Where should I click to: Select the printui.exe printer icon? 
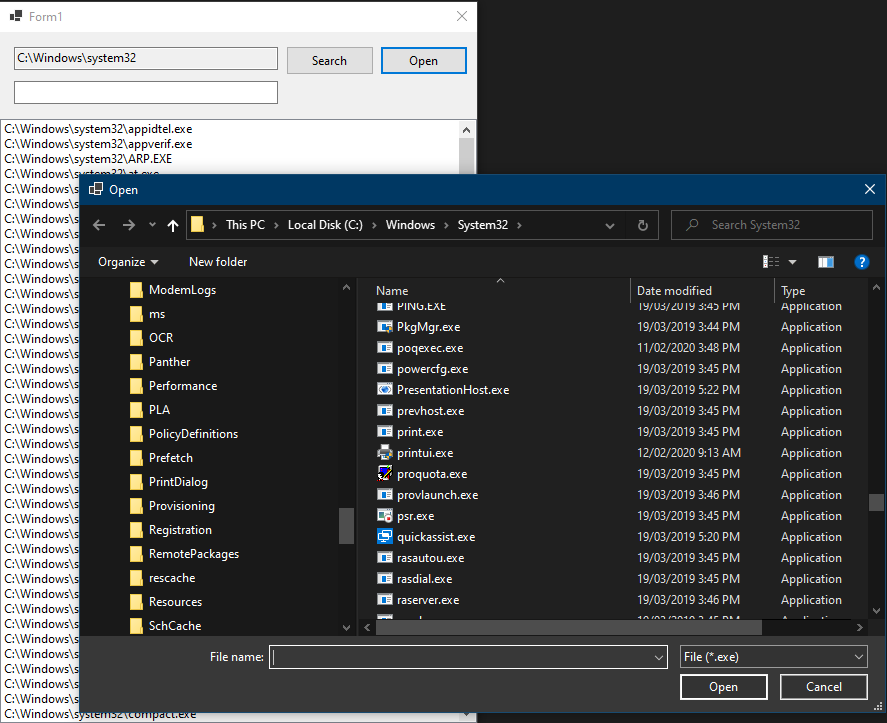(385, 452)
